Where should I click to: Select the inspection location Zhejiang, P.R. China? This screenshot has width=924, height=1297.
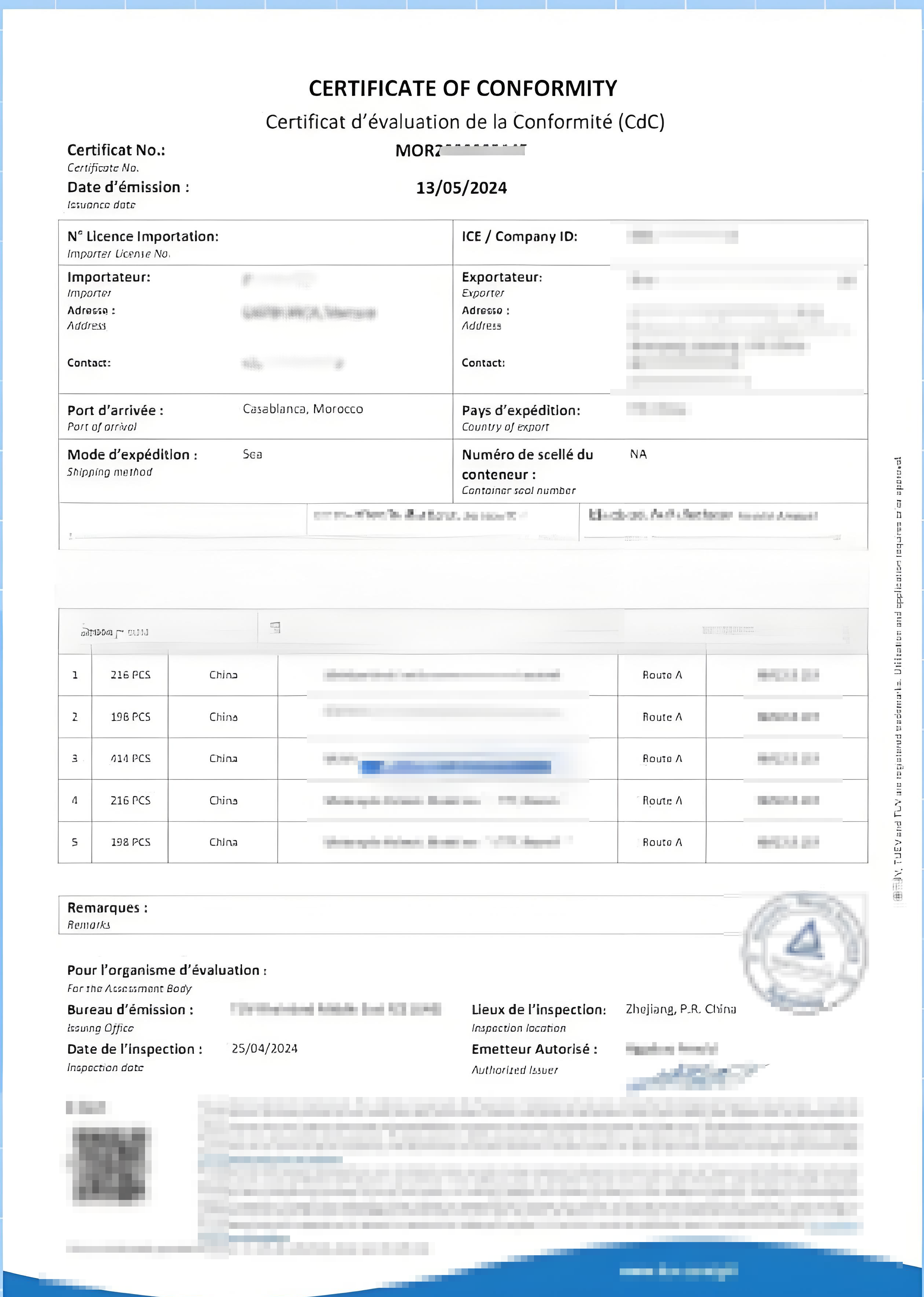[681, 1009]
